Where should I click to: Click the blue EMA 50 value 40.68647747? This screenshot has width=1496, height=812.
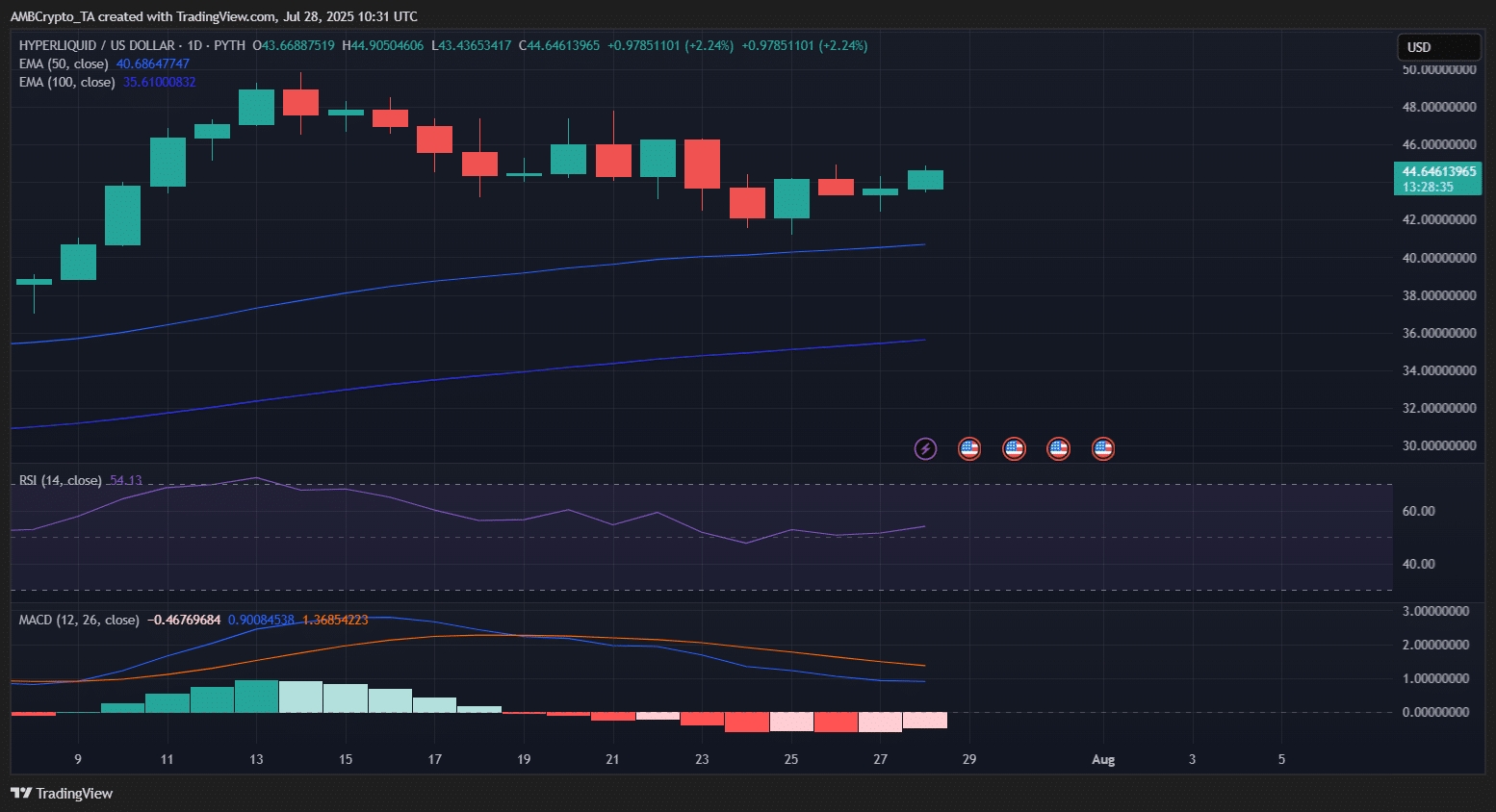click(152, 63)
